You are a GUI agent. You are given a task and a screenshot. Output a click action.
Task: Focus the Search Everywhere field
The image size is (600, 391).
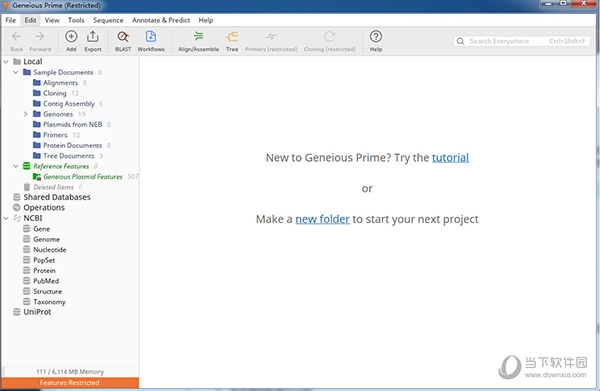pyautogui.click(x=522, y=41)
